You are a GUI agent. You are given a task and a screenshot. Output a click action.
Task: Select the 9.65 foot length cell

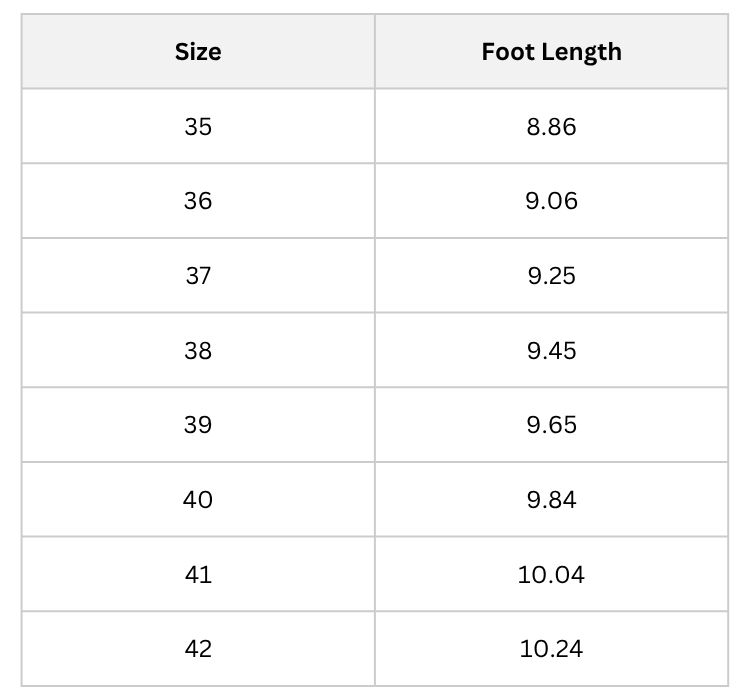[x=552, y=425]
